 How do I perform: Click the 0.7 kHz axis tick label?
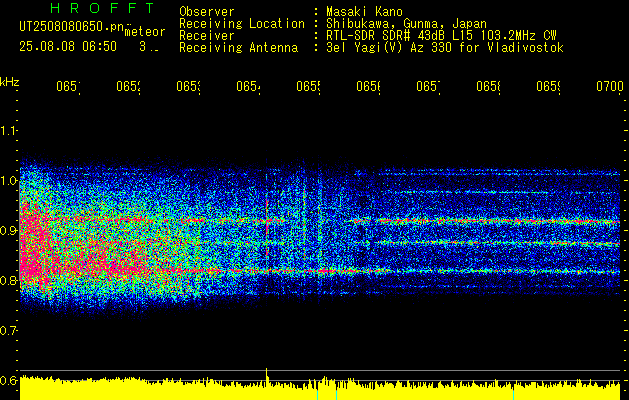[x=8, y=331]
